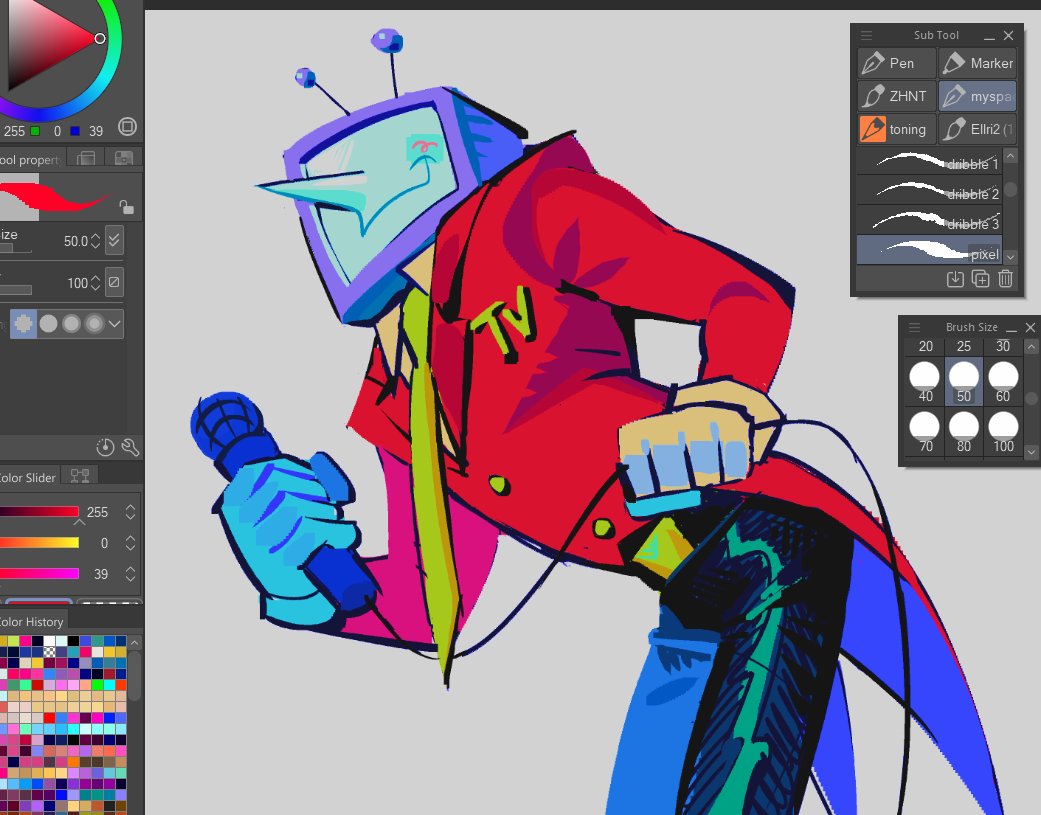Select the Marker sub tool group
The image size is (1041, 815).
point(977,63)
